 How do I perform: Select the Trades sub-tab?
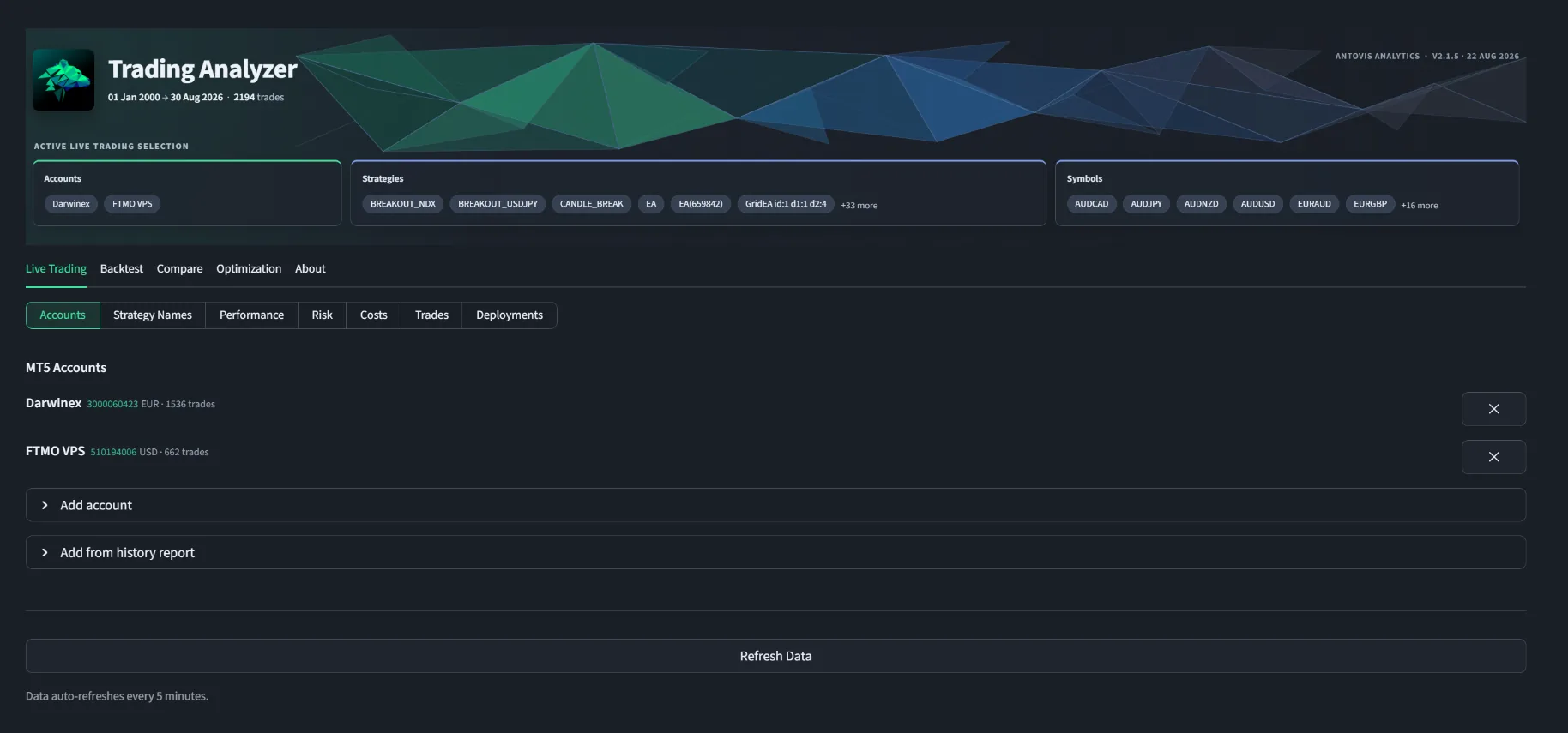click(431, 315)
